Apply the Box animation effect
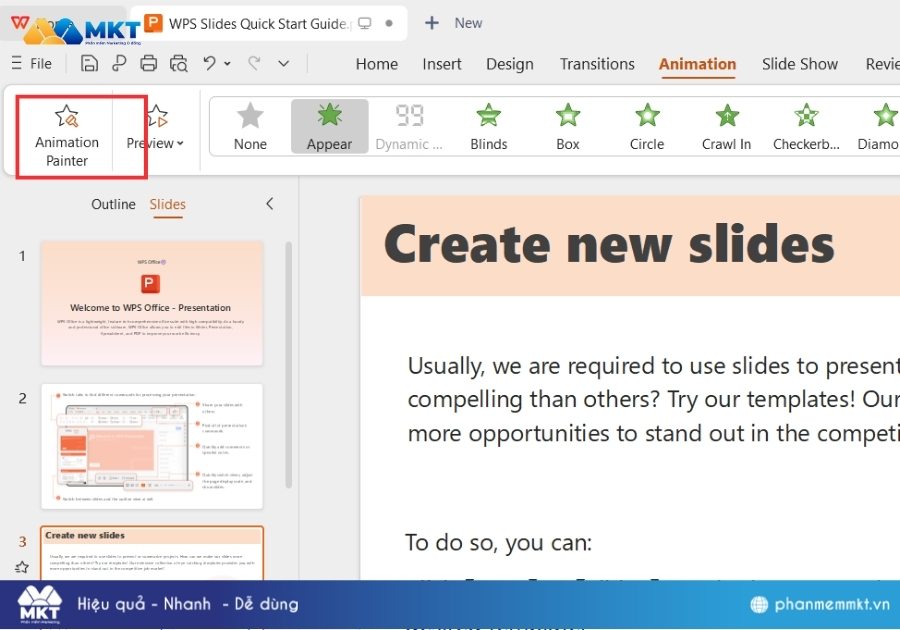 point(568,126)
